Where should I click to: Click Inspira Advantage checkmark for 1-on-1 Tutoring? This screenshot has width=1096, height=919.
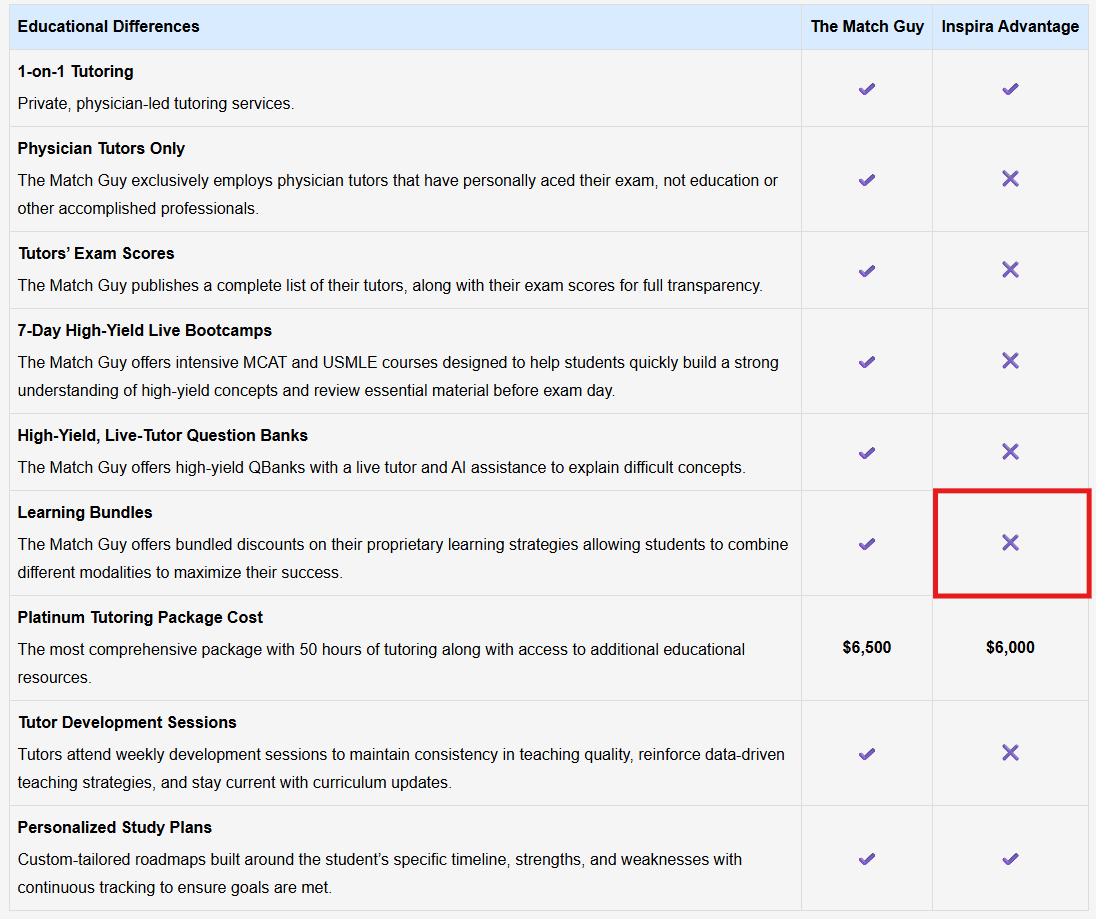(x=1010, y=89)
